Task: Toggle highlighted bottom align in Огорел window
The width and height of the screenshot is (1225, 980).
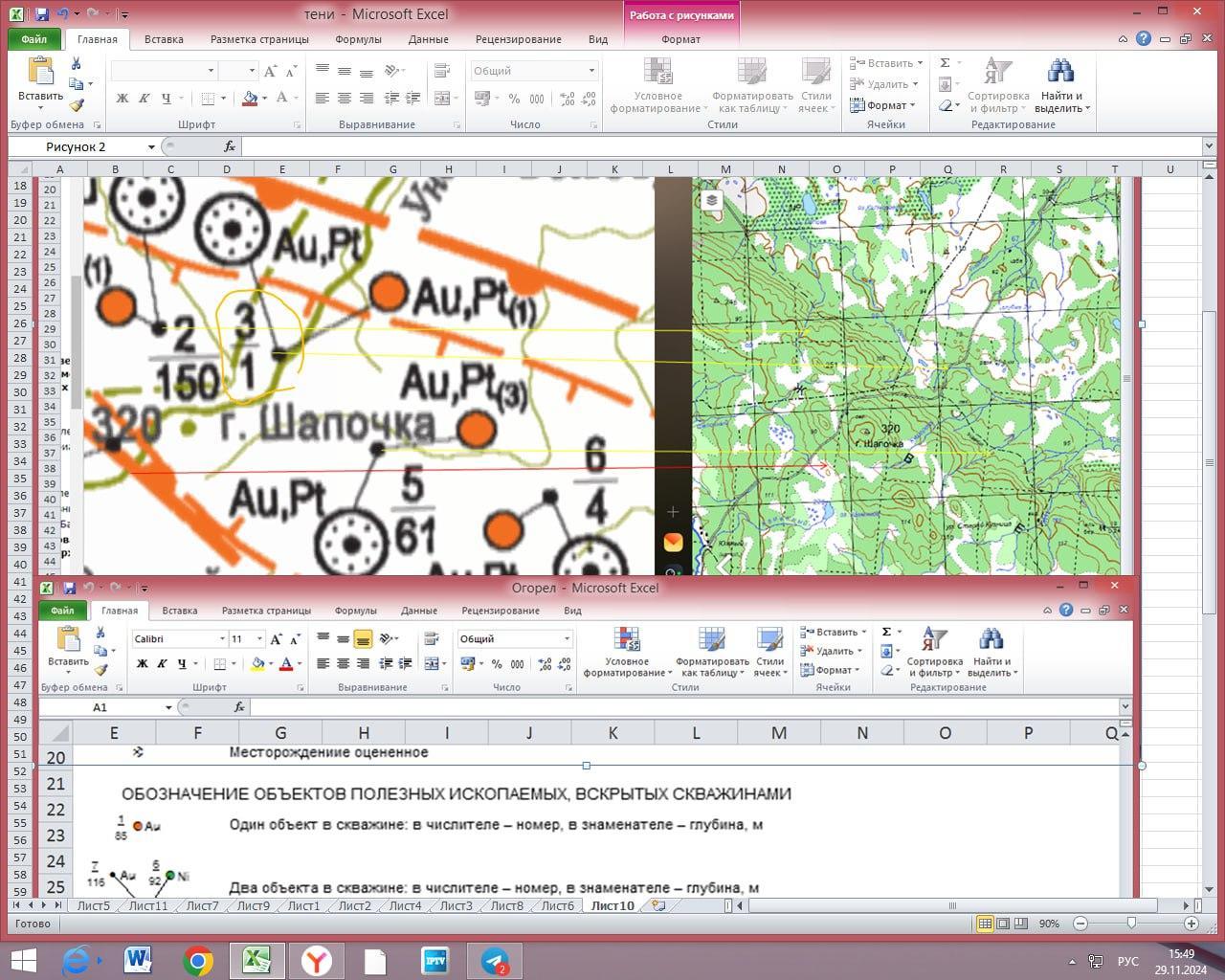Action: [363, 639]
